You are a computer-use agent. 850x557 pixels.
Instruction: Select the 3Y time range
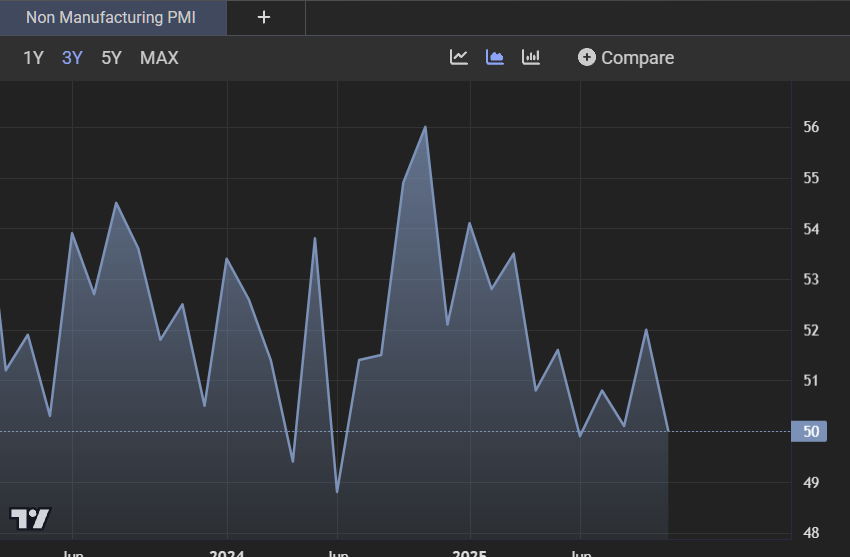click(x=72, y=58)
